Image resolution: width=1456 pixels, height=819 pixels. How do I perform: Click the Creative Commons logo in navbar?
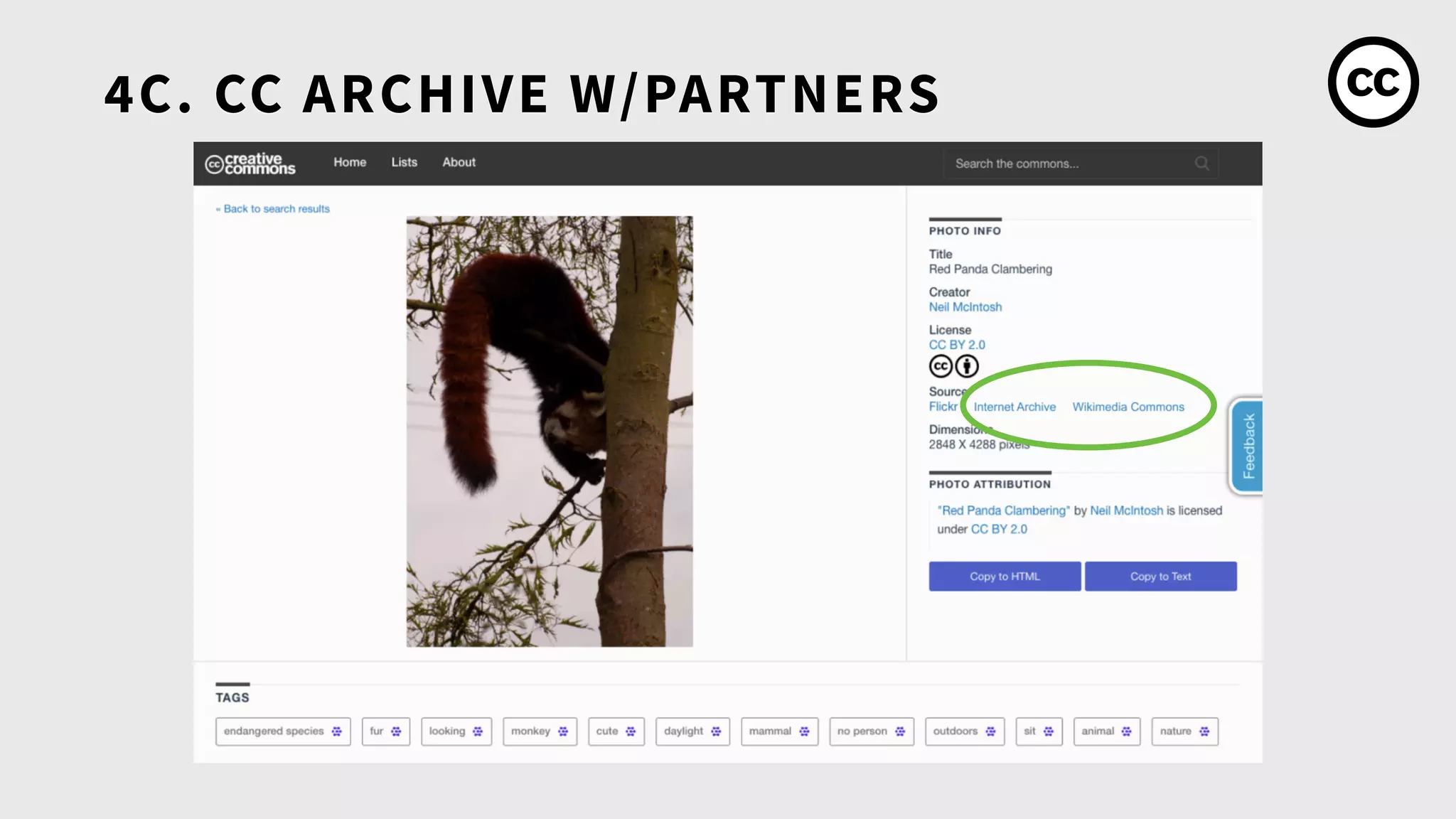click(250, 164)
